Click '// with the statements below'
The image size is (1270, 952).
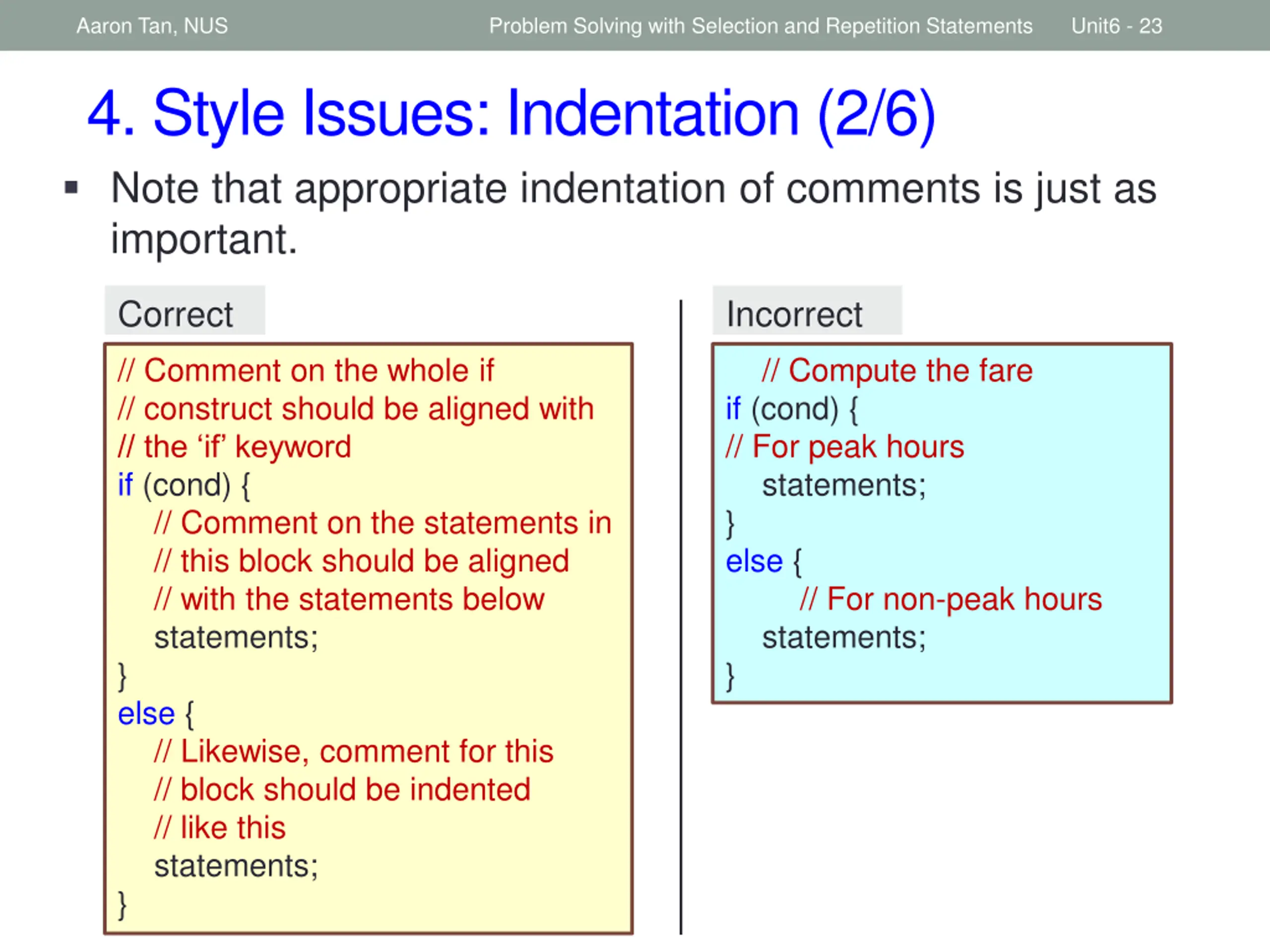click(349, 599)
